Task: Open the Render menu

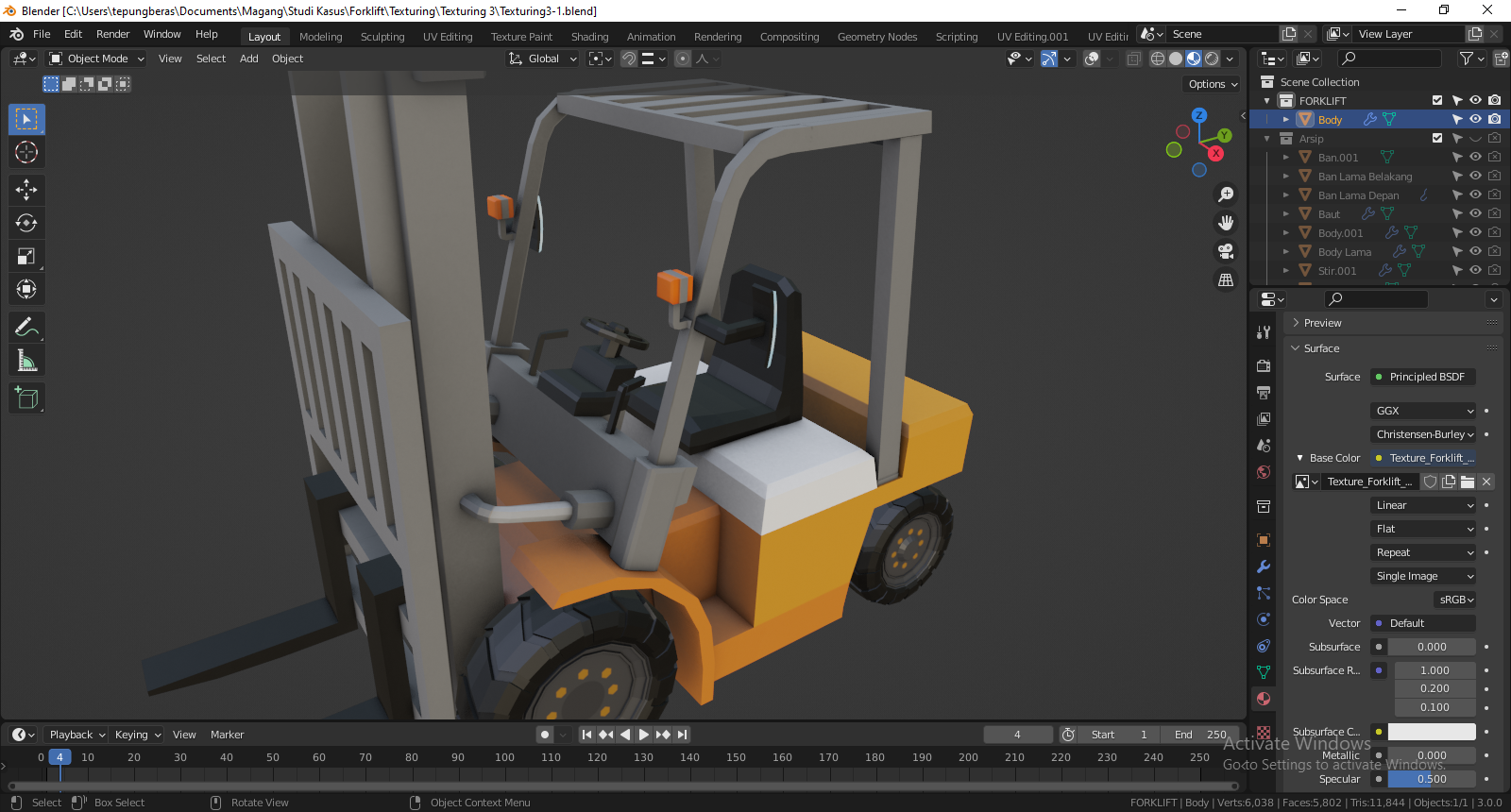Action: tap(112, 34)
